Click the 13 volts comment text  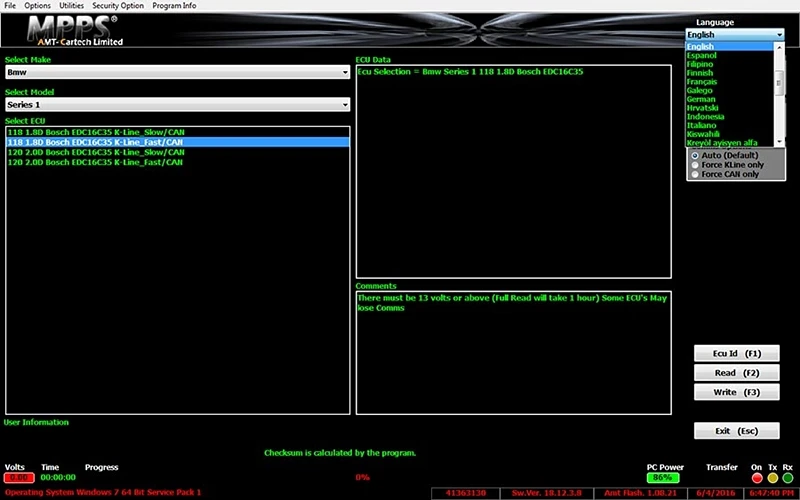tap(512, 303)
